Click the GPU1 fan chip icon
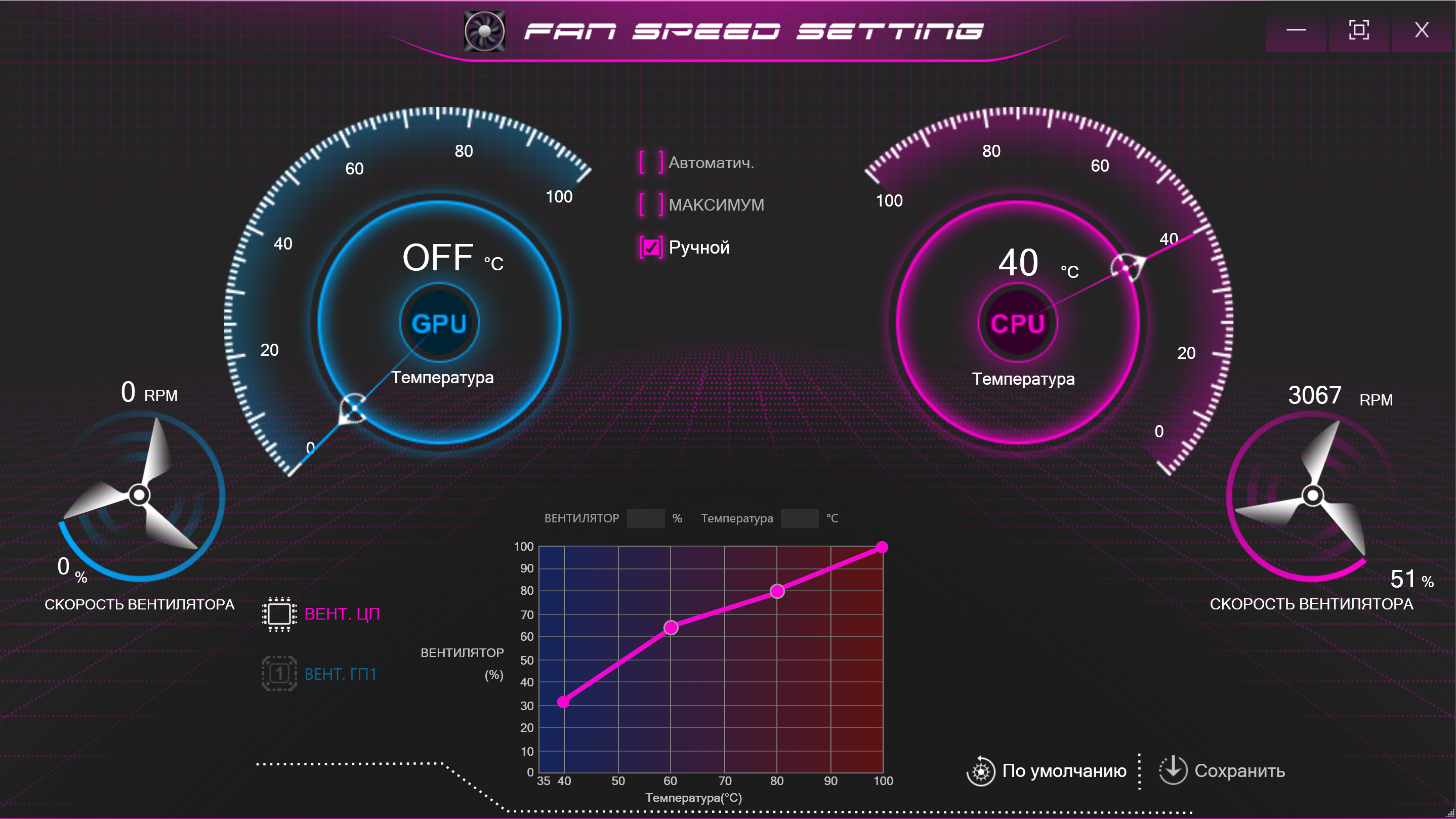The height and width of the screenshot is (819, 1456). pyautogui.click(x=279, y=673)
